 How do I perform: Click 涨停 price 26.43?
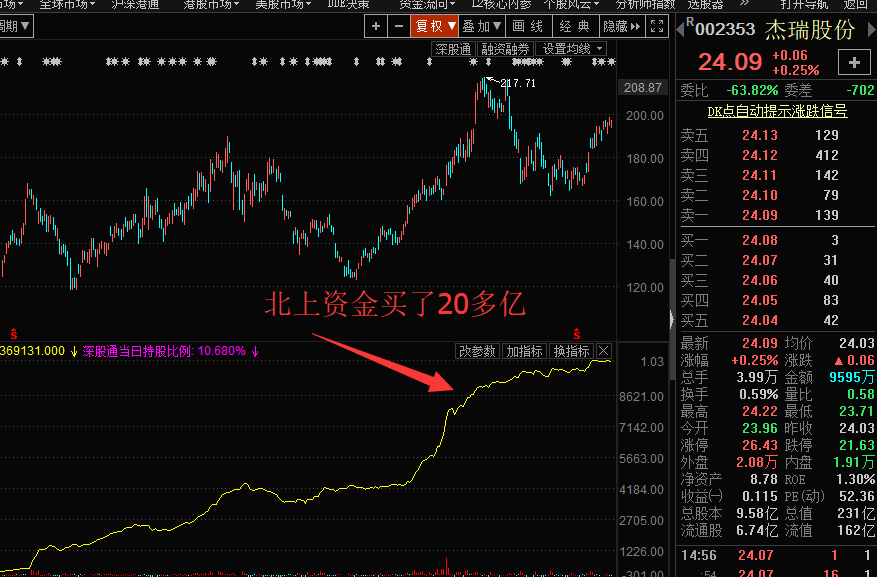tap(760, 446)
